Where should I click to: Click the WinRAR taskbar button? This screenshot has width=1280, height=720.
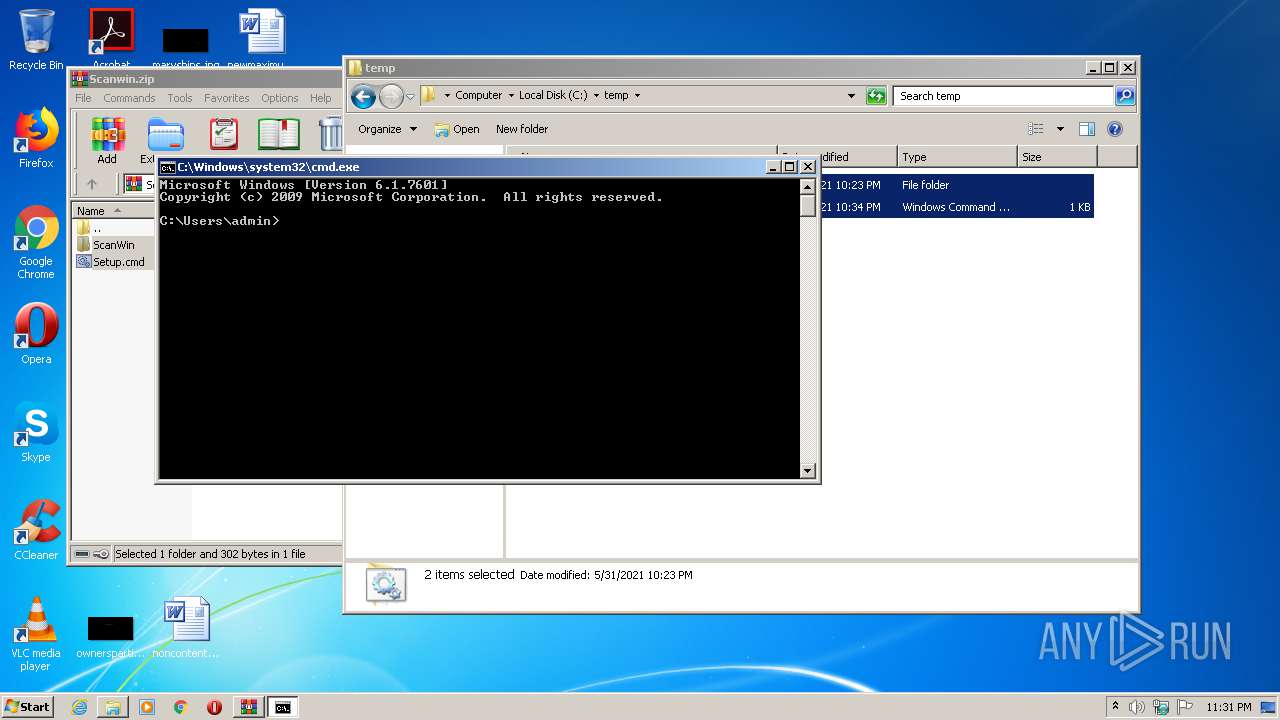[248, 707]
